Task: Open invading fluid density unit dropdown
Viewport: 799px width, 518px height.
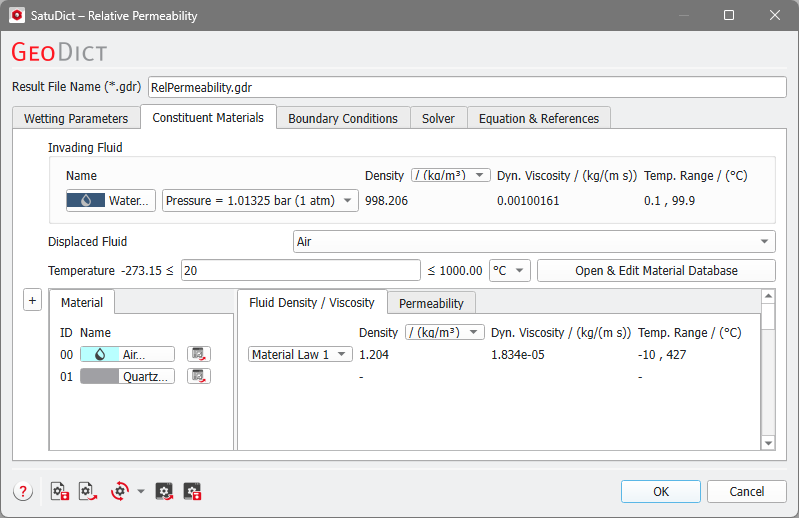Action: coord(451,175)
